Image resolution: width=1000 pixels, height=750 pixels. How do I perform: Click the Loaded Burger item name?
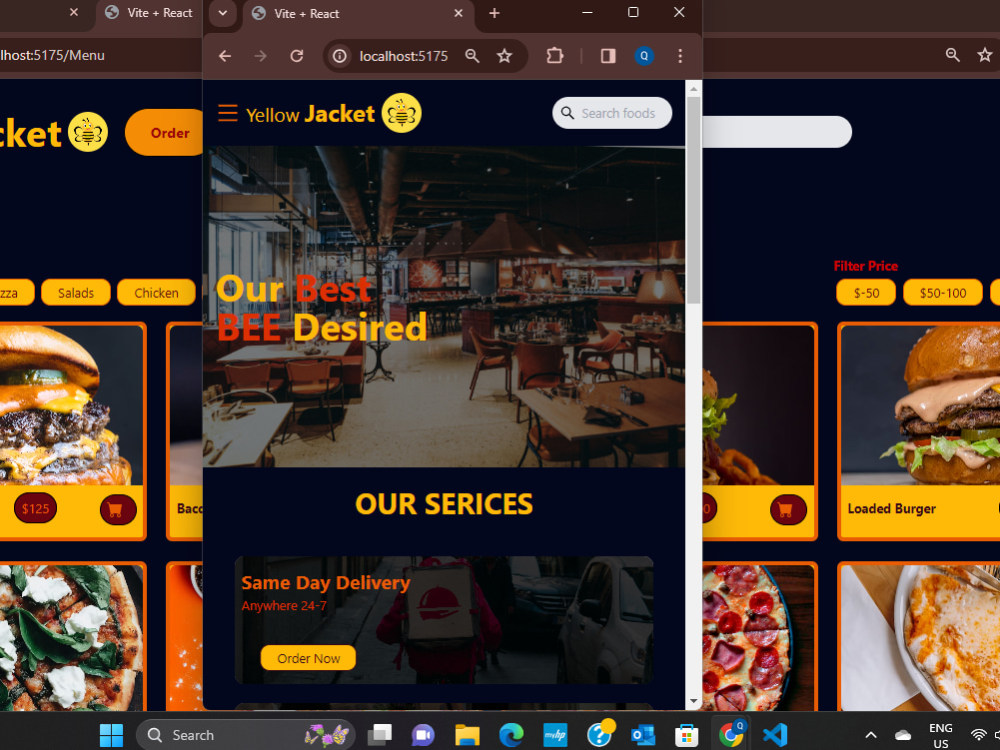pyautogui.click(x=892, y=508)
